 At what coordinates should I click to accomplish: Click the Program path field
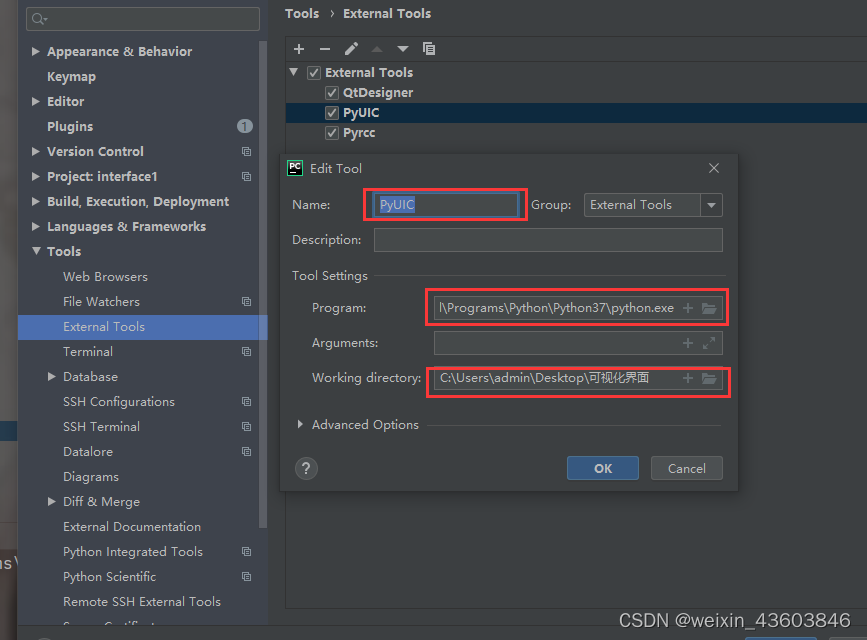click(x=578, y=308)
